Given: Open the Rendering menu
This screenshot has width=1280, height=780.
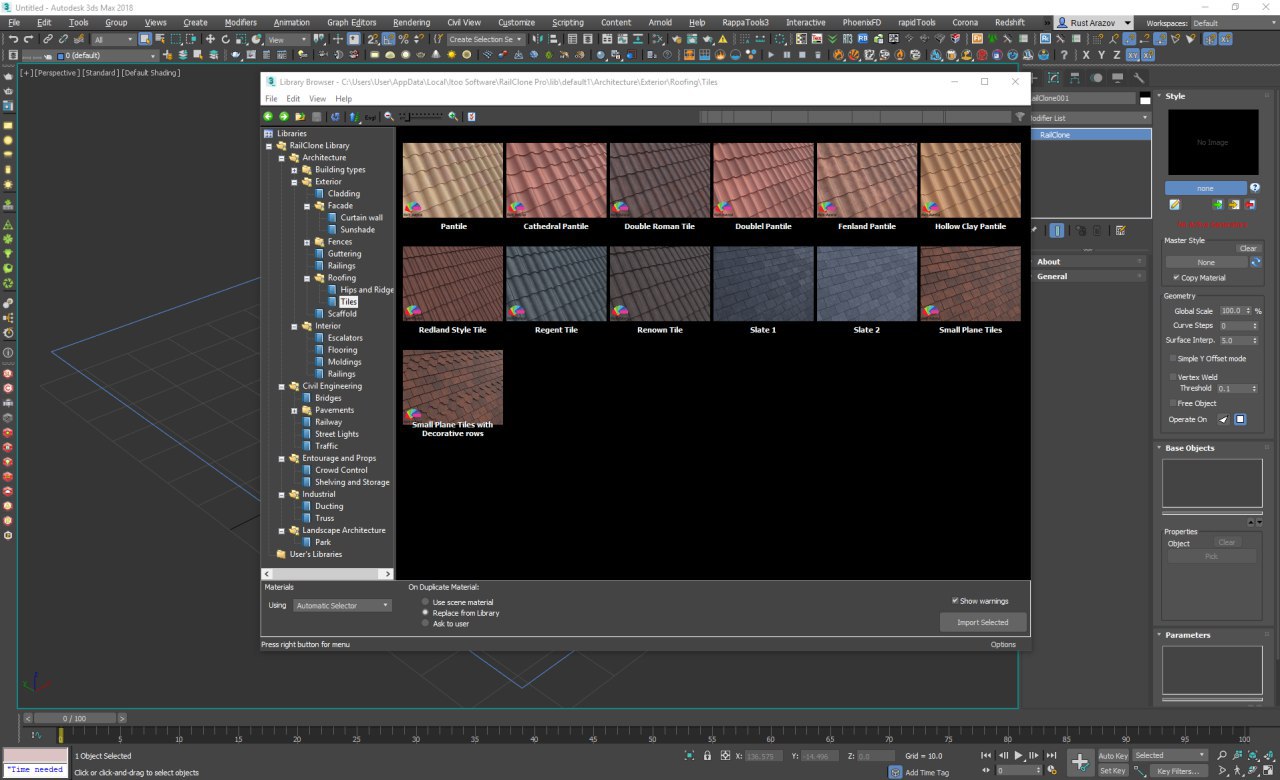Looking at the screenshot, I should (x=411, y=22).
